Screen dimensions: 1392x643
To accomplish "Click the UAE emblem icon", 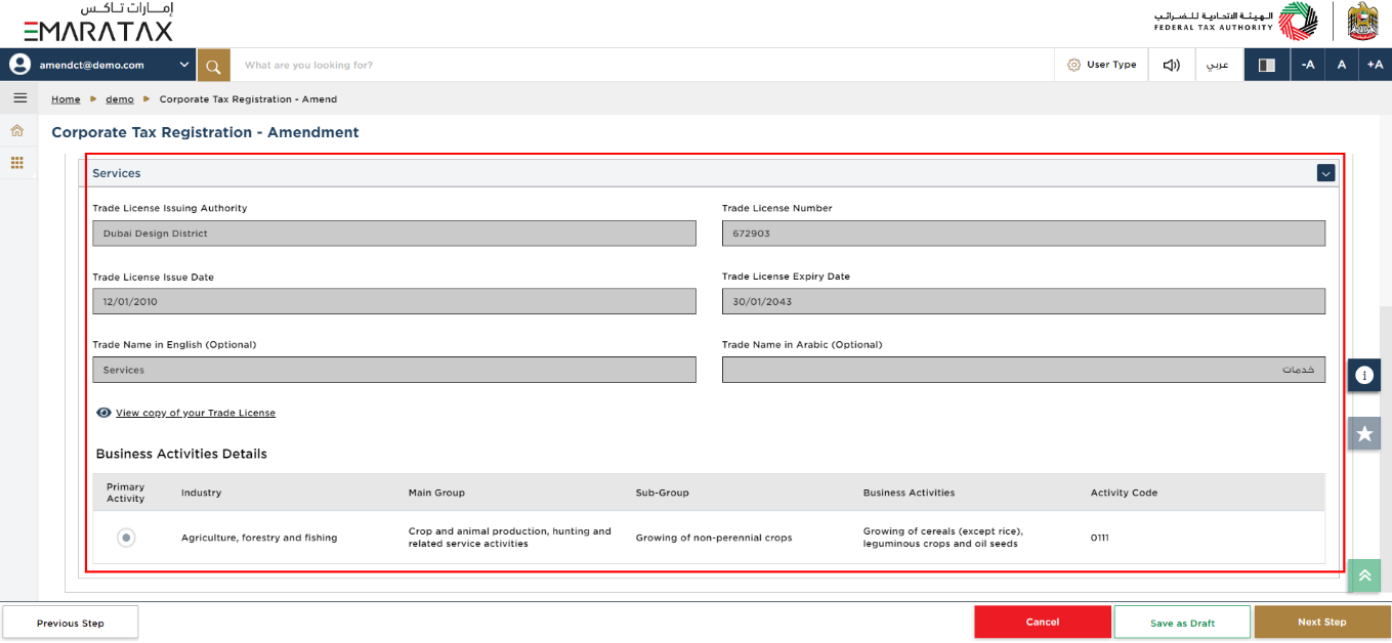I will [1363, 21].
